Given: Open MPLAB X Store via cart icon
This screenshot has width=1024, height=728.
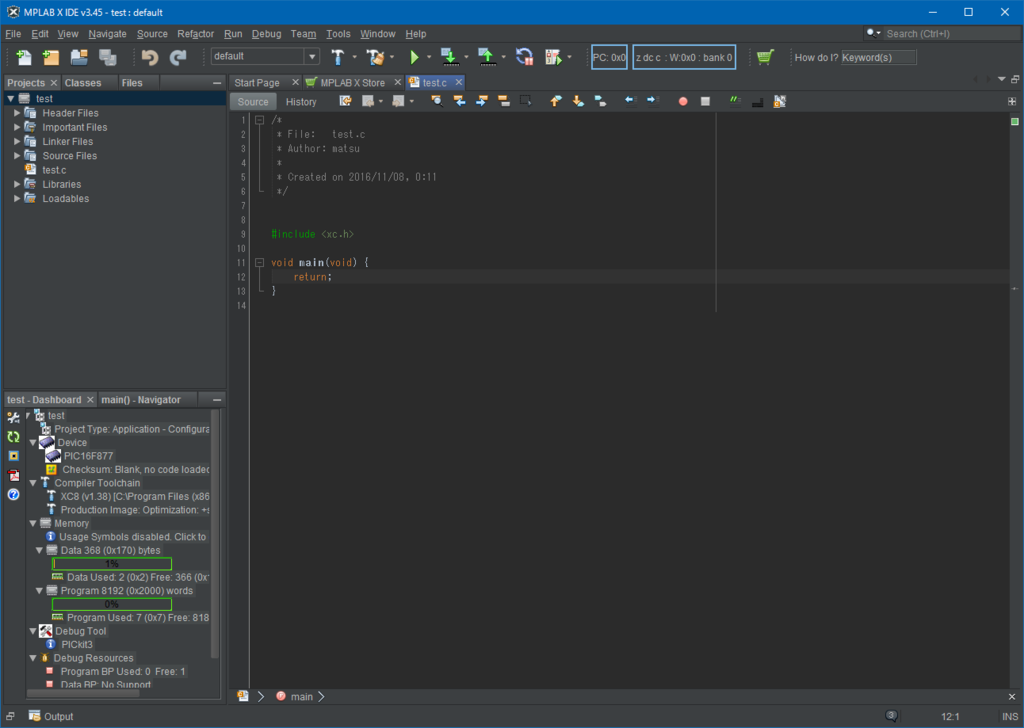Looking at the screenshot, I should [x=765, y=57].
